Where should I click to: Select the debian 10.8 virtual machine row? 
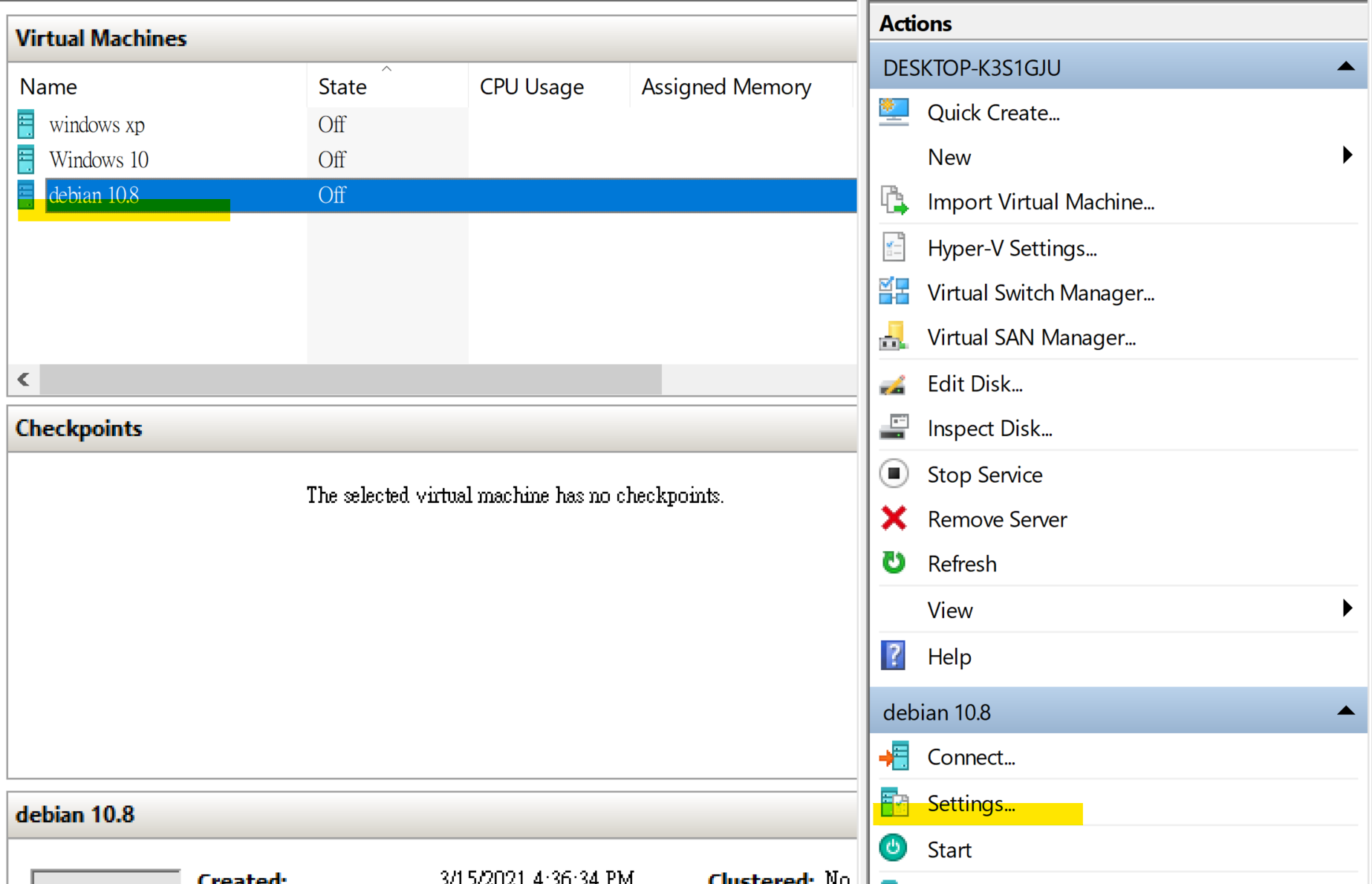pos(451,195)
